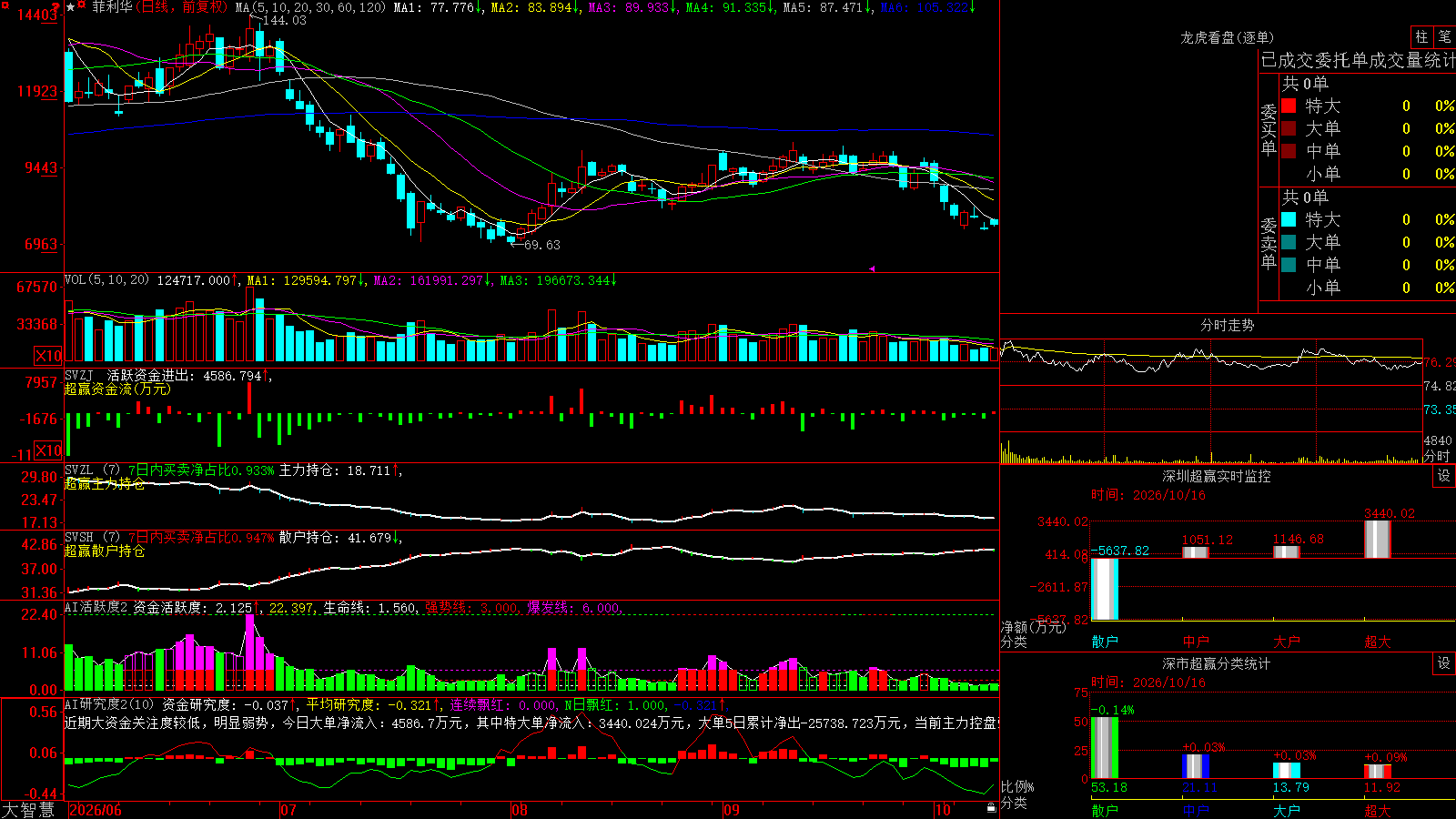Open 设 settings for 深市超赢分类统计
Screen dimensions: 1456x819
point(1444,663)
